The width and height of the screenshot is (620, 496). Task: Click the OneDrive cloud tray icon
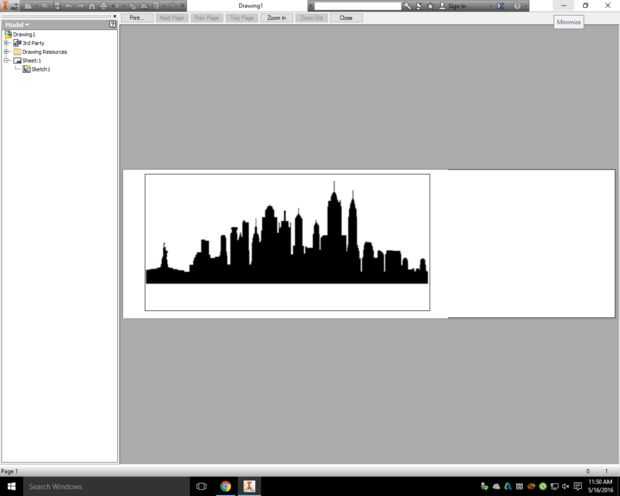pyautogui.click(x=496, y=486)
